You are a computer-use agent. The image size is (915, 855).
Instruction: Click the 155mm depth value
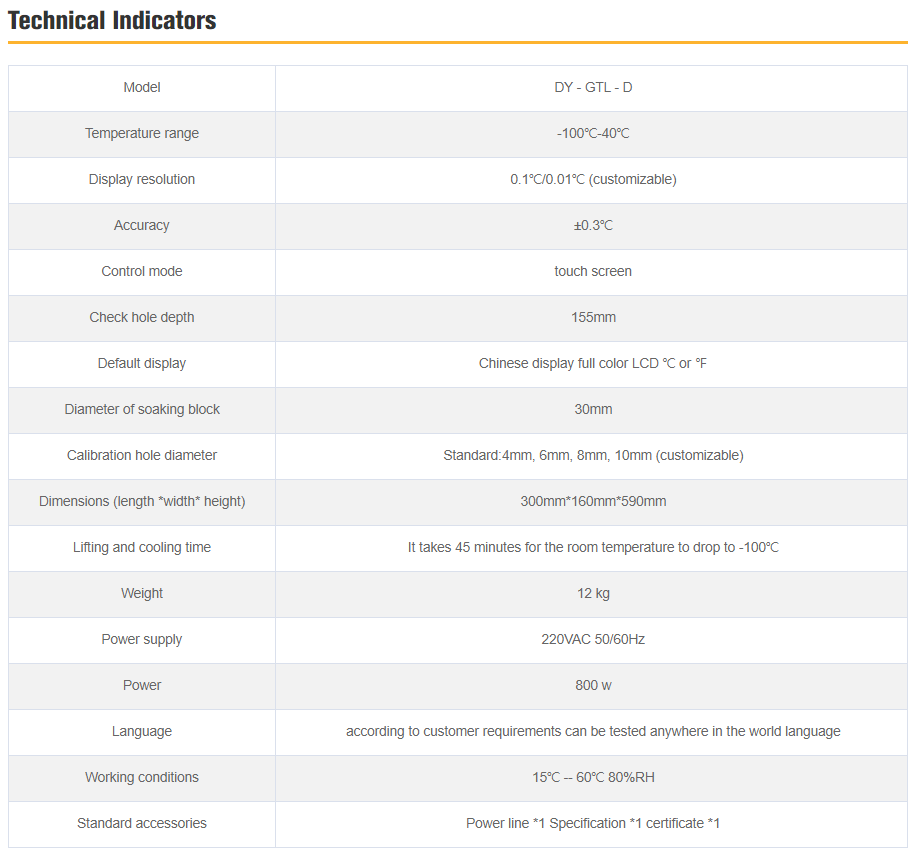coord(593,318)
